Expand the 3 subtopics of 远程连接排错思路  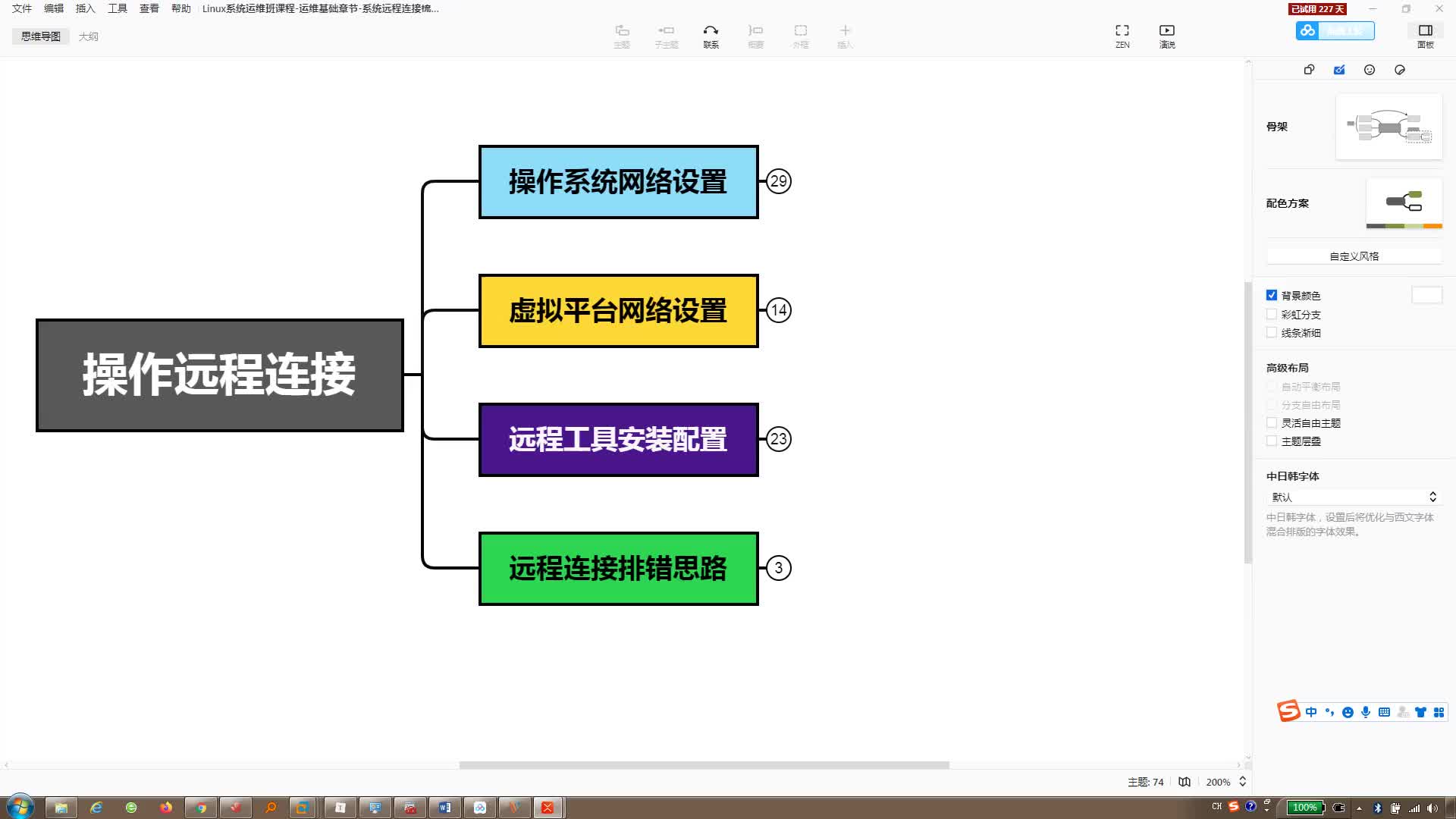pos(779,568)
